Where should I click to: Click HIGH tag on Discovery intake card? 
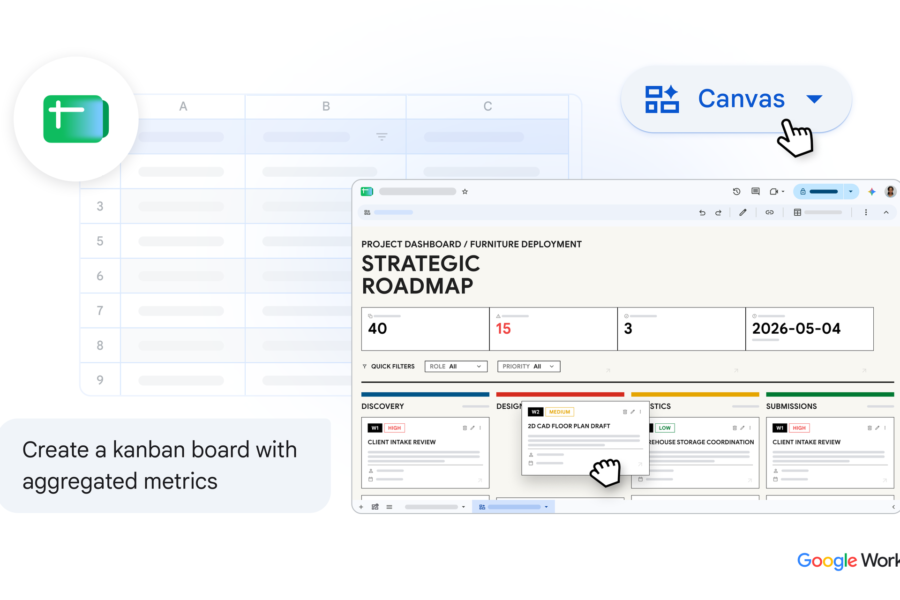pos(394,428)
